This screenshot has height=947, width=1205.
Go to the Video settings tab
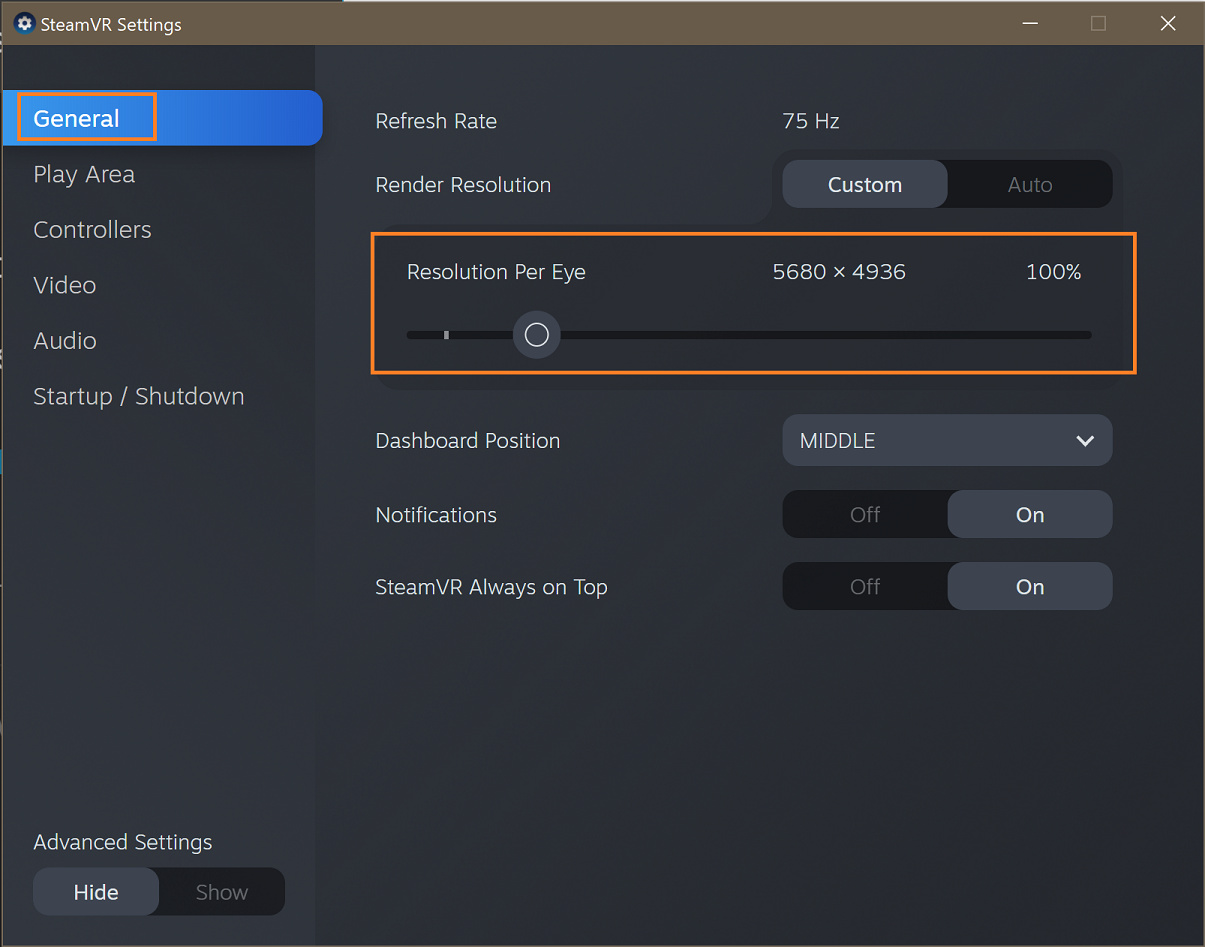(65, 285)
